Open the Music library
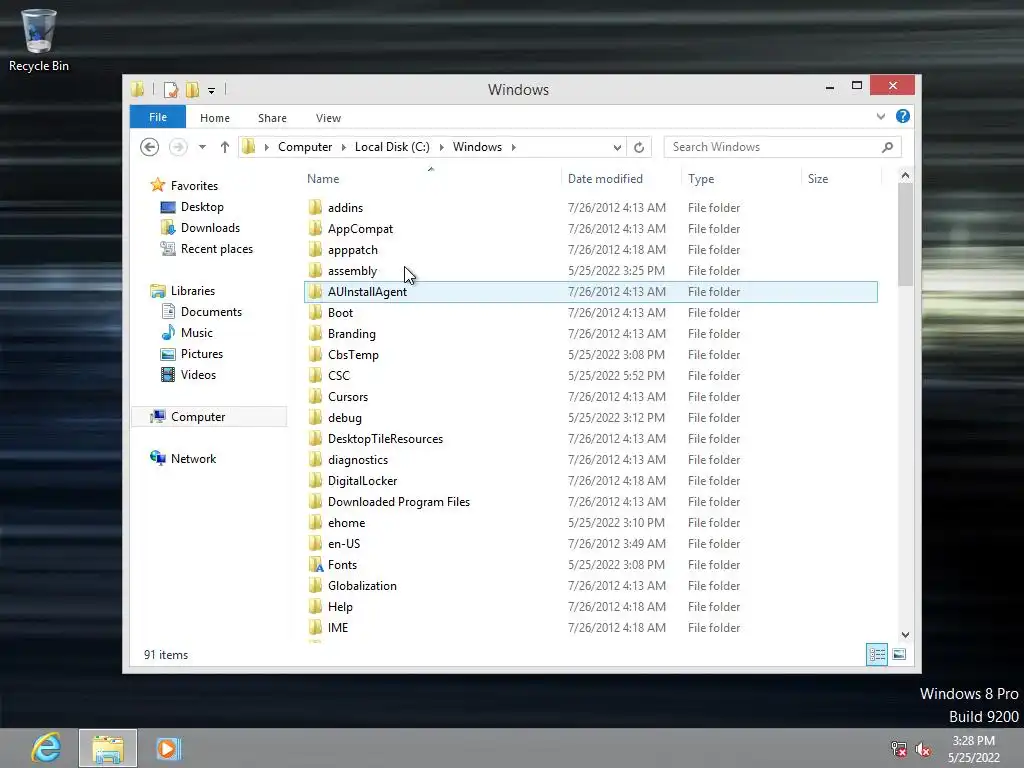Image resolution: width=1024 pixels, height=768 pixels. tap(197, 332)
